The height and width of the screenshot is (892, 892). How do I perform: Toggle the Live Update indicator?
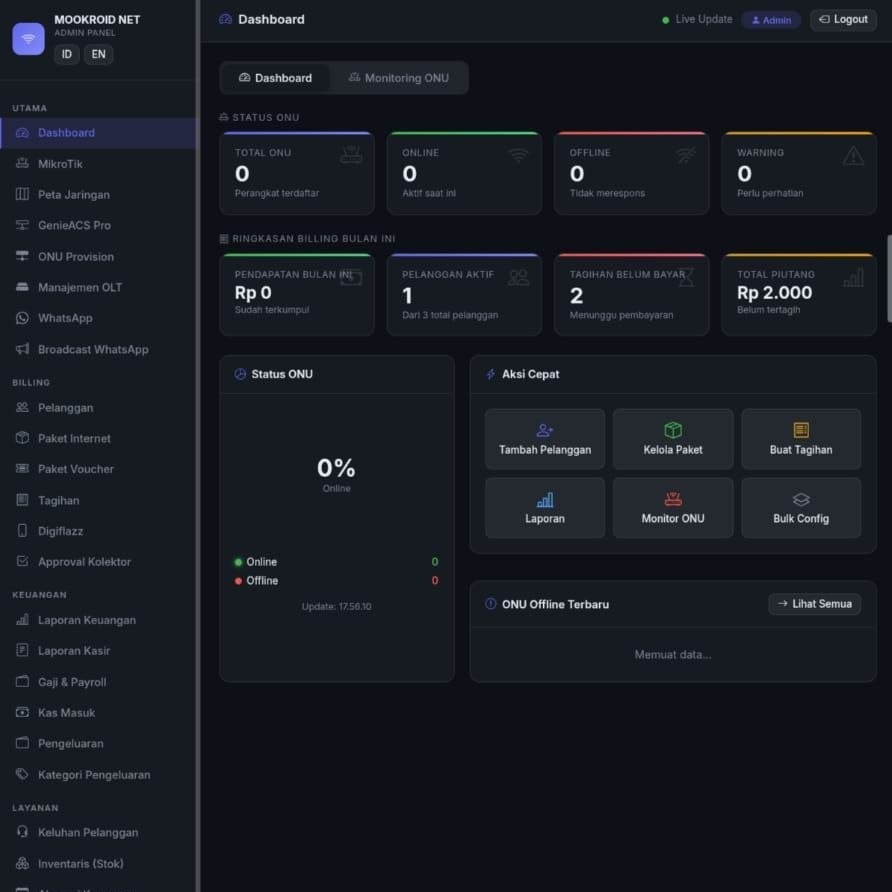pyautogui.click(x=697, y=20)
